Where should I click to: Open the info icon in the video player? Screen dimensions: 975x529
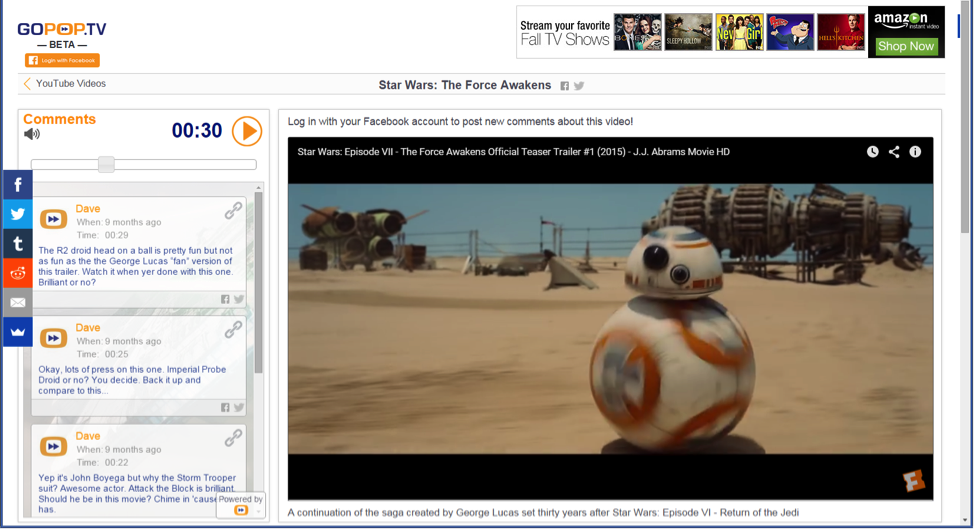915,152
